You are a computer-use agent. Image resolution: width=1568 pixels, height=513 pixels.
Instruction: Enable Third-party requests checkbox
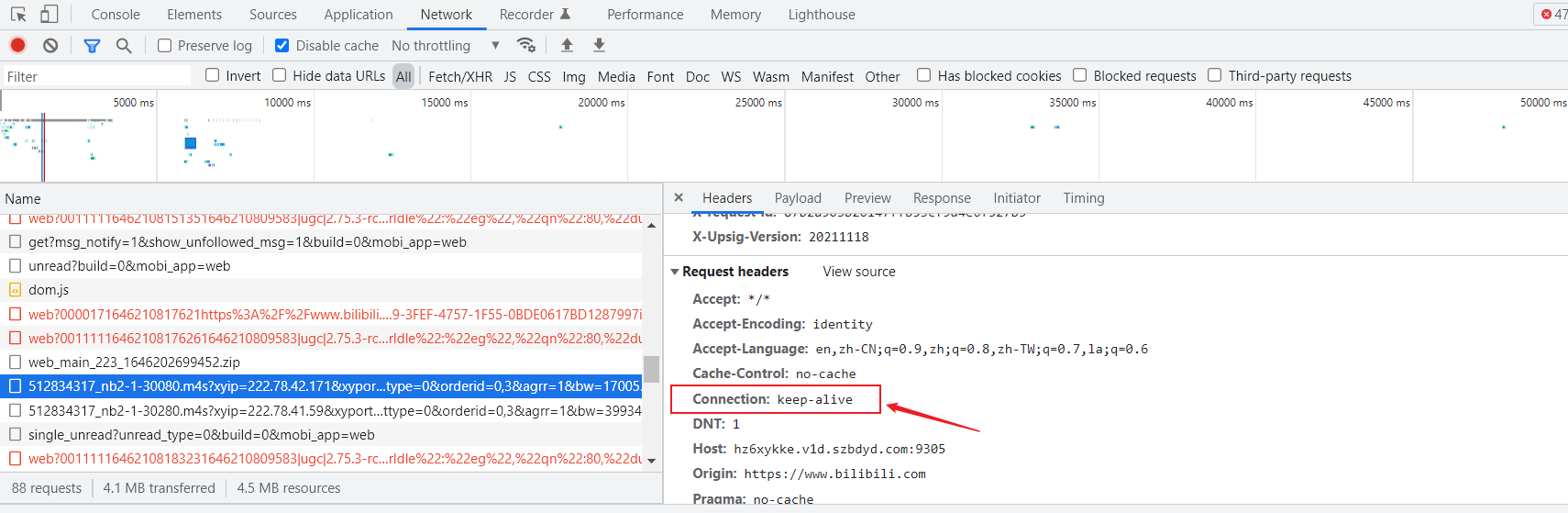(x=1215, y=75)
